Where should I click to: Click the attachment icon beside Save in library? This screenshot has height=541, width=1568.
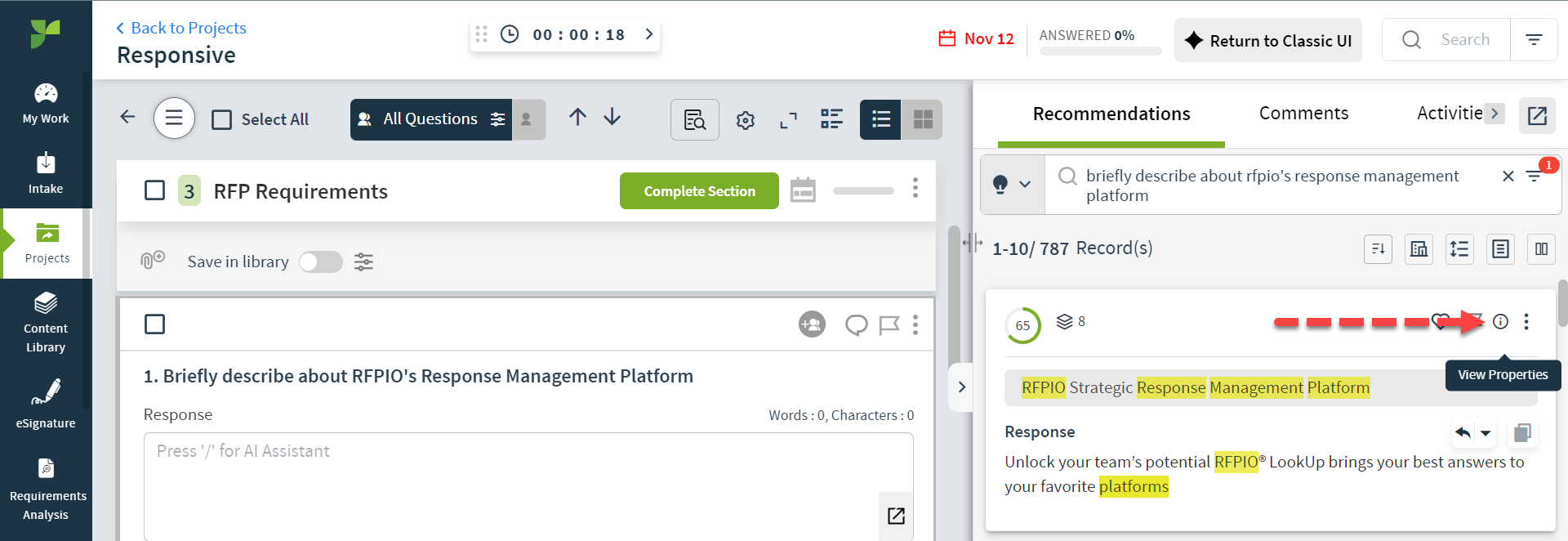[153, 260]
